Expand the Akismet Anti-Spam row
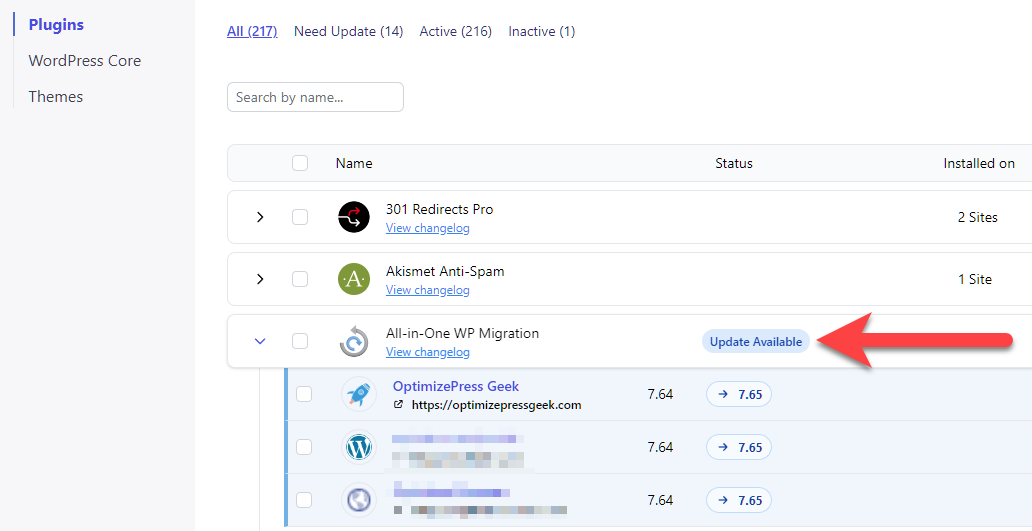Image resolution: width=1032 pixels, height=531 pixels. [260, 279]
